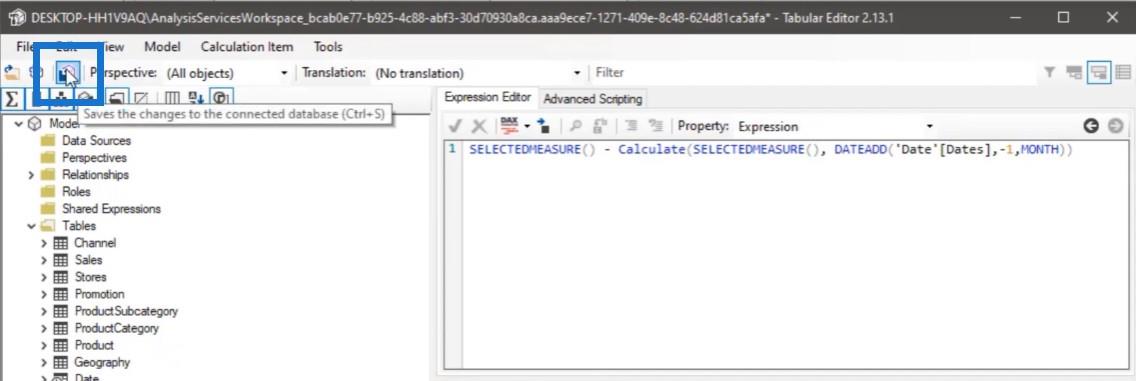The image size is (1136, 381).
Task: Select the Expression Editor tab
Action: (x=488, y=97)
